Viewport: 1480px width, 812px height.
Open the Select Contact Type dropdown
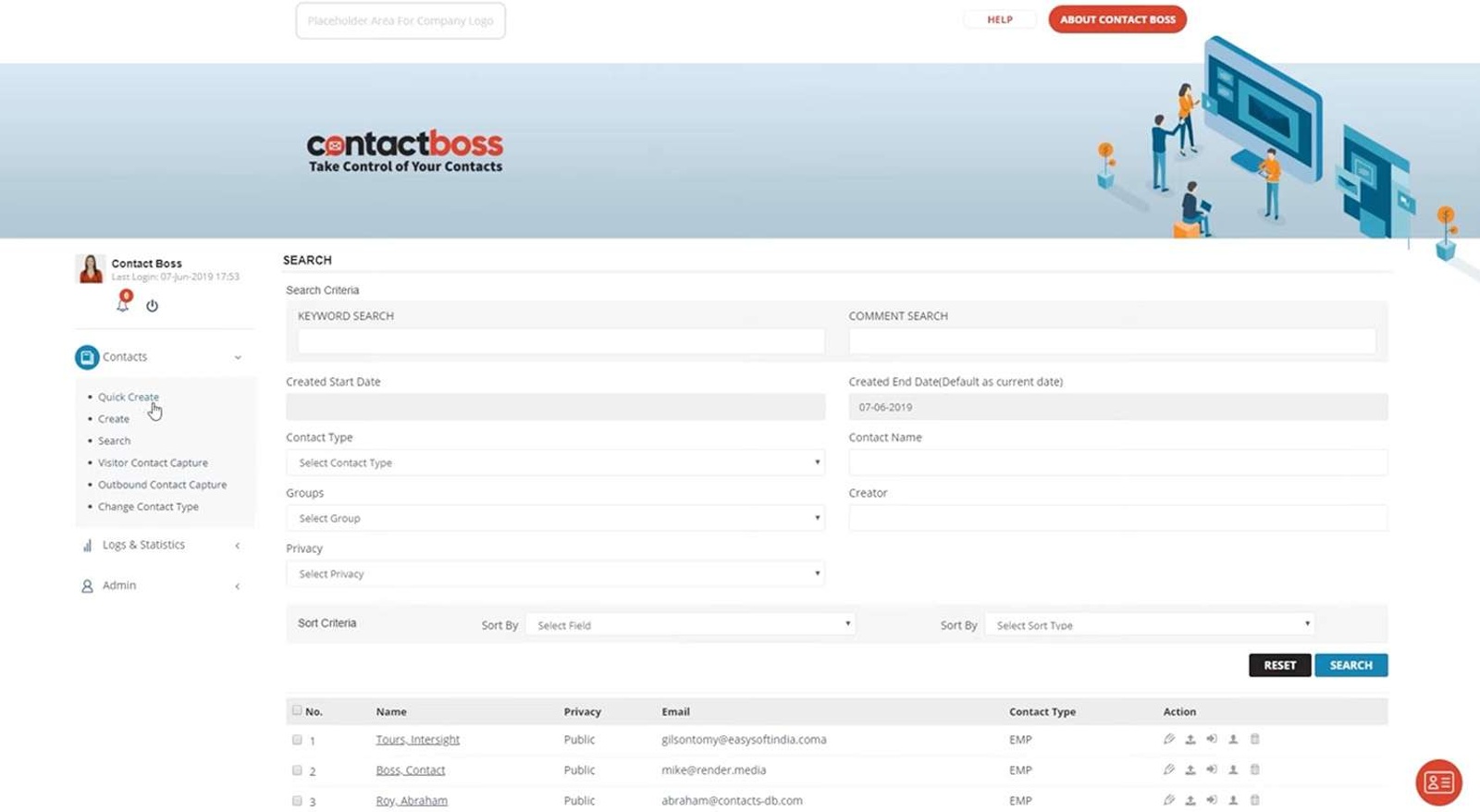555,462
